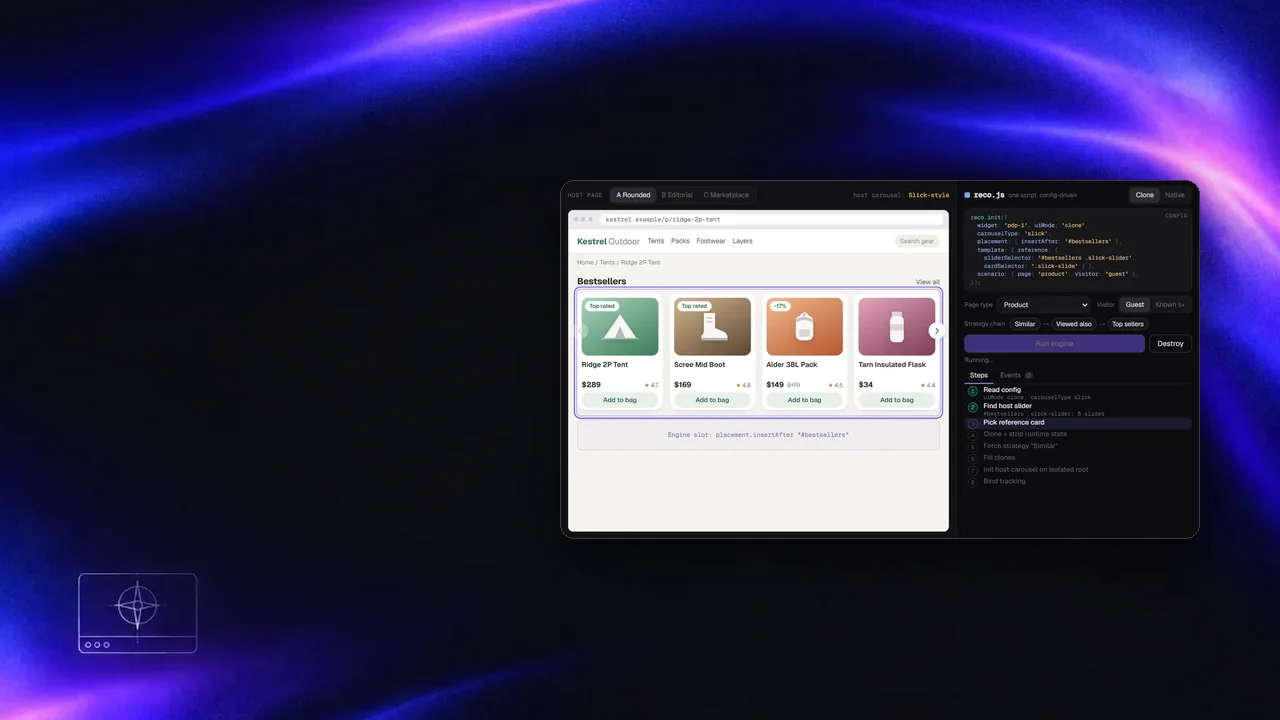Open the Tents navigation link

(x=656, y=241)
